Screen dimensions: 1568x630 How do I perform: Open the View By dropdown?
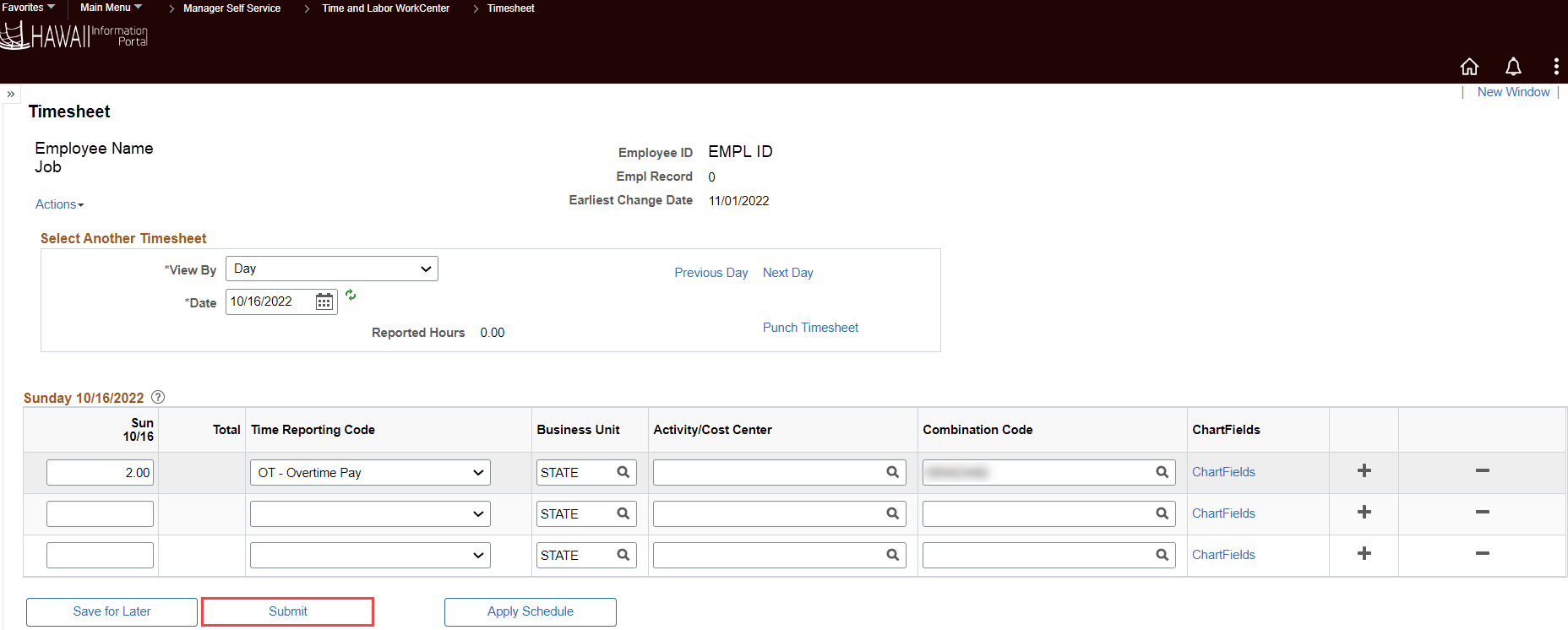[x=331, y=269]
